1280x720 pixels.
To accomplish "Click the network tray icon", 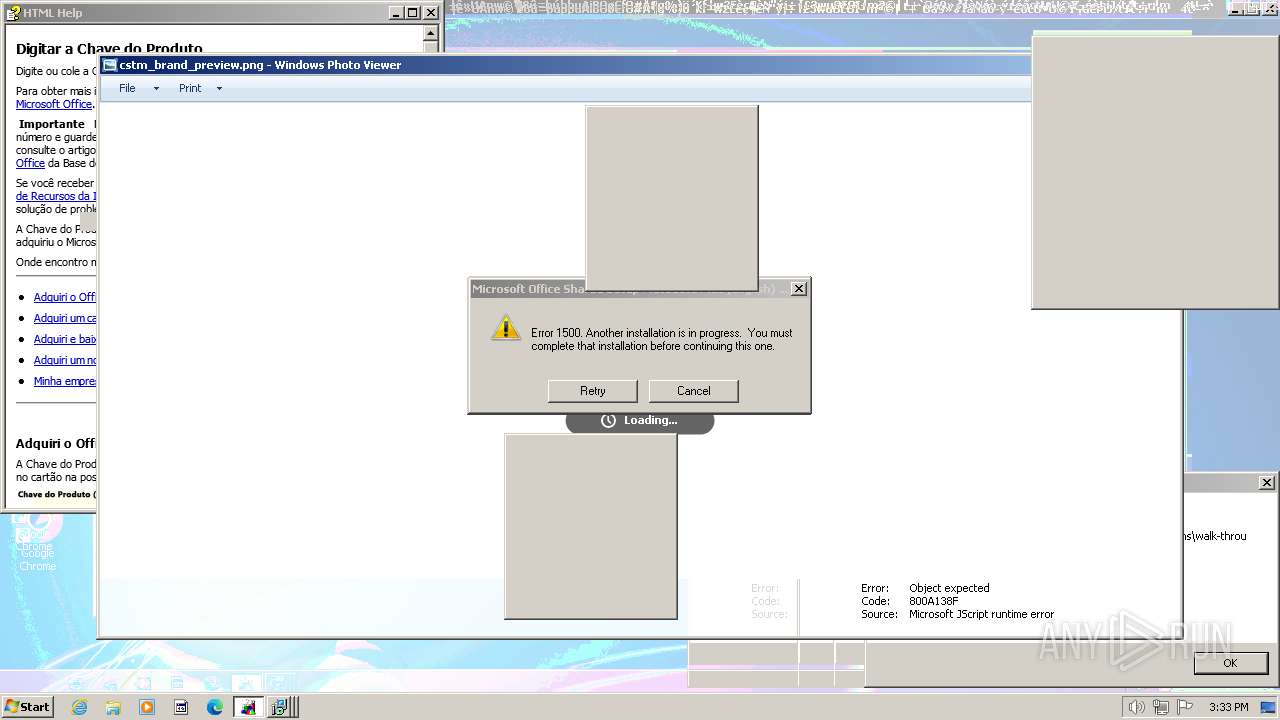I will coord(1161,707).
